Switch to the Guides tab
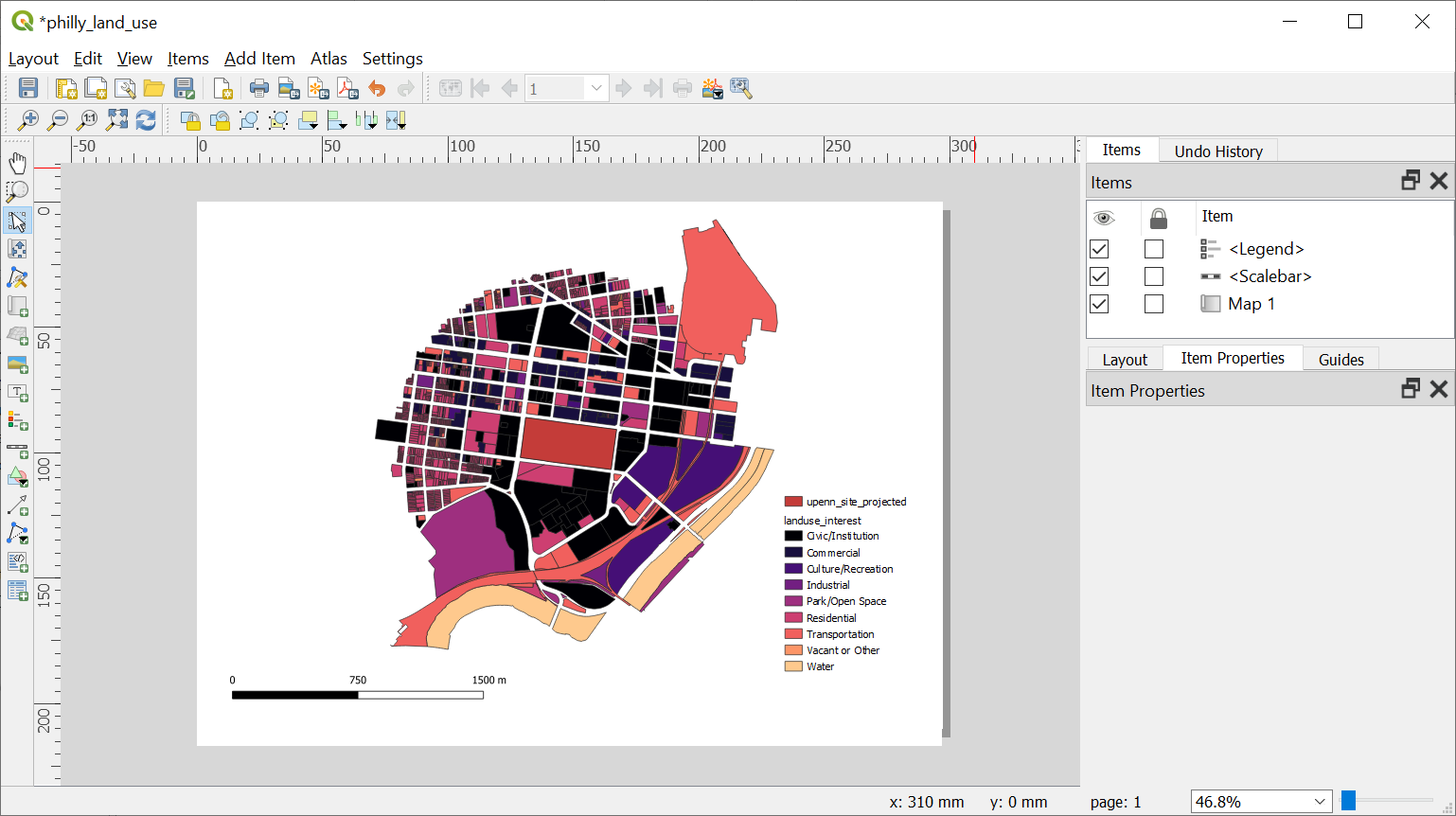The width and height of the screenshot is (1456, 816). tap(1341, 360)
